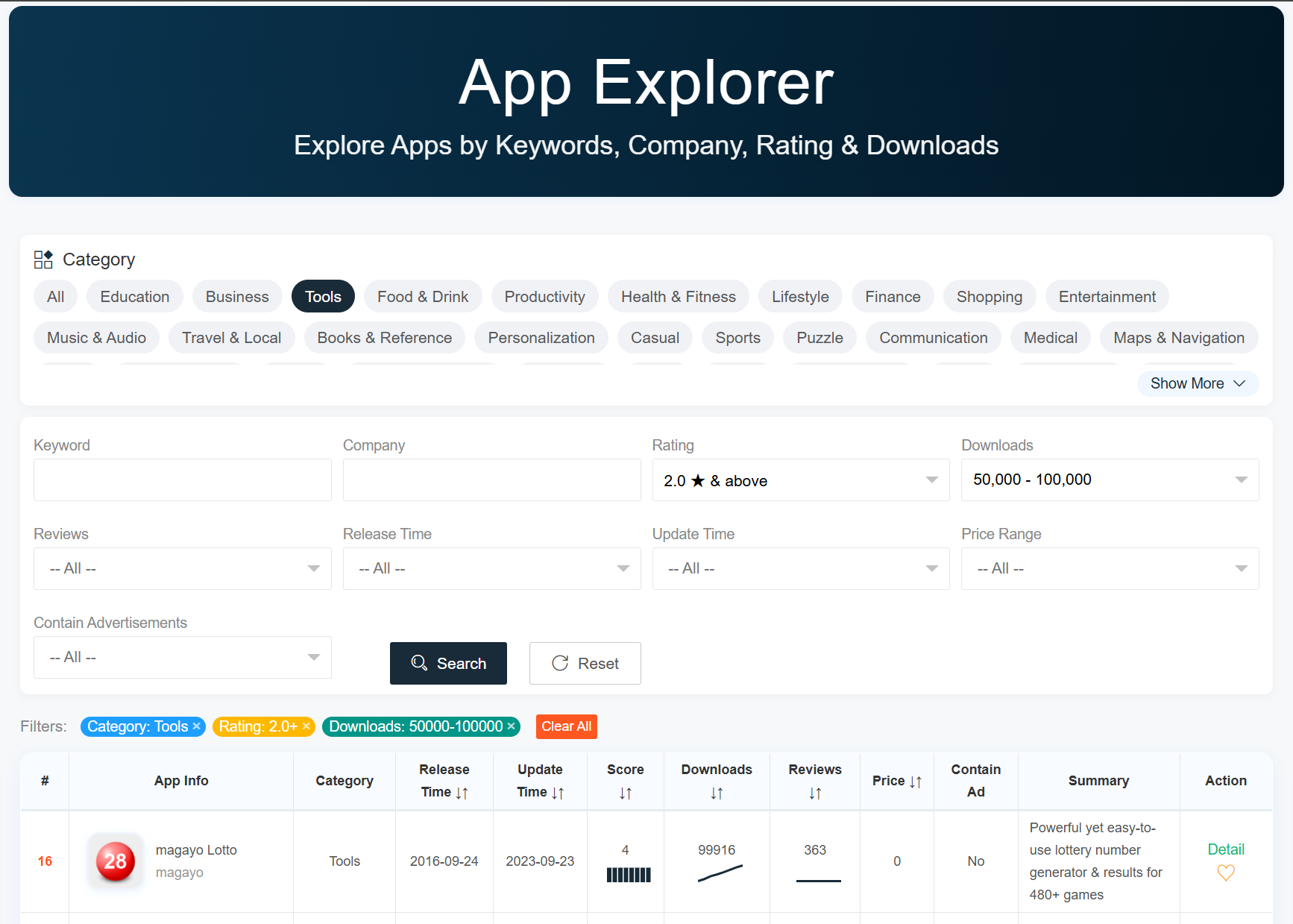The width and height of the screenshot is (1293, 924).
Task: Open the Price Range dropdown
Action: (1110, 568)
